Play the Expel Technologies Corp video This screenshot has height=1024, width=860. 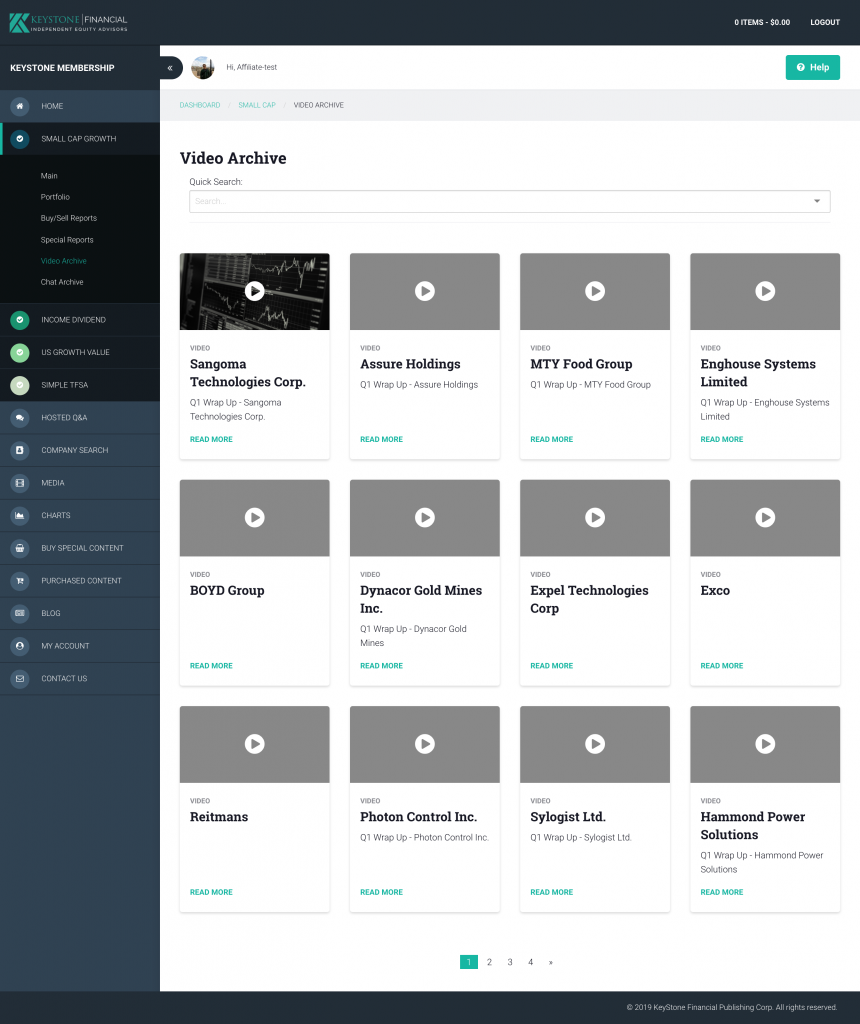tap(595, 518)
